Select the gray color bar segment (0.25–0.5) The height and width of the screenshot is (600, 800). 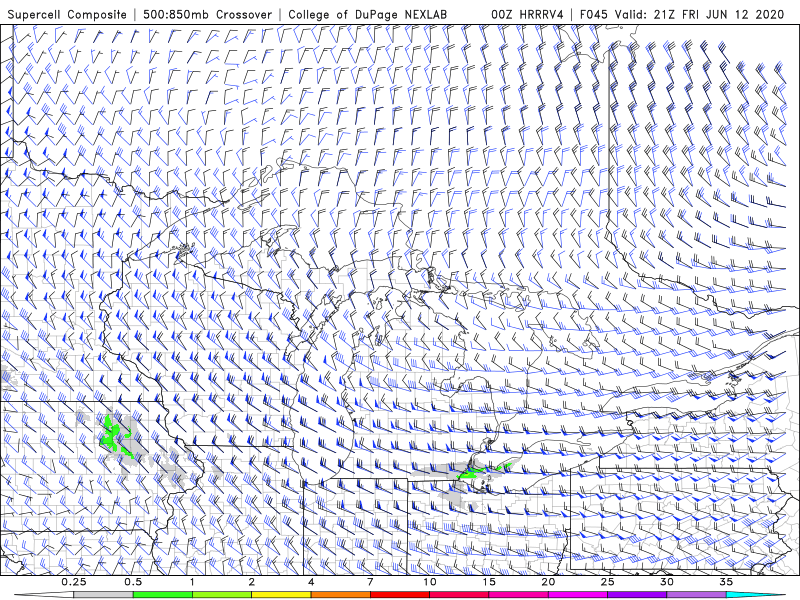pyautogui.click(x=104, y=595)
